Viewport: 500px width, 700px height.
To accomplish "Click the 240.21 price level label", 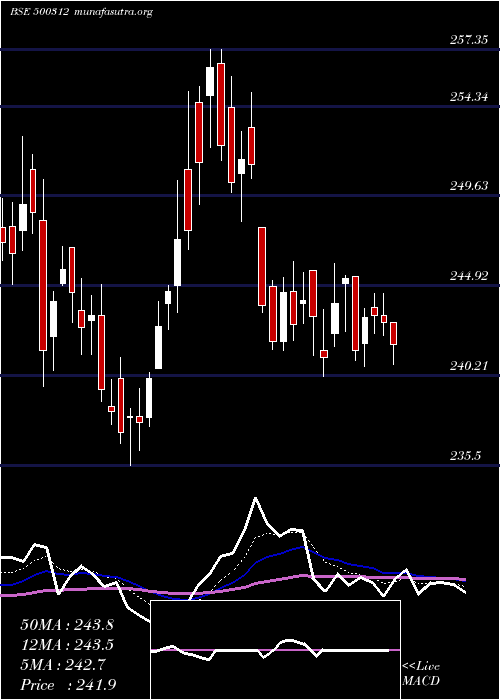I will click(x=468, y=366).
